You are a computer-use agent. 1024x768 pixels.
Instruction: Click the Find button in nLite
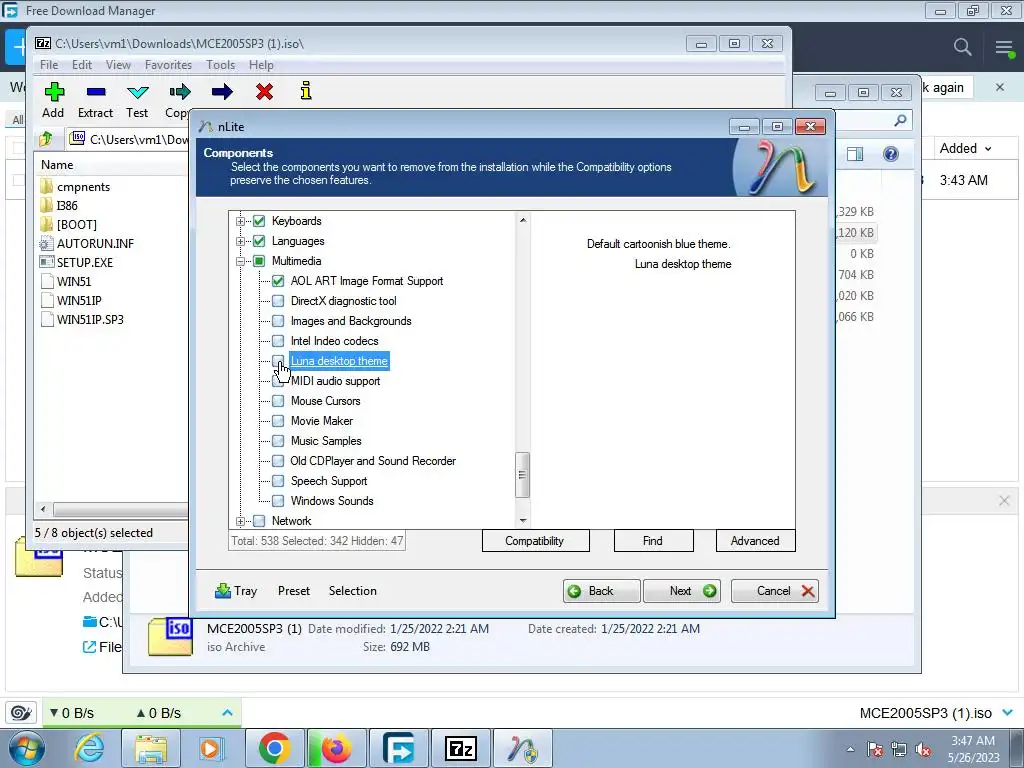click(x=653, y=541)
